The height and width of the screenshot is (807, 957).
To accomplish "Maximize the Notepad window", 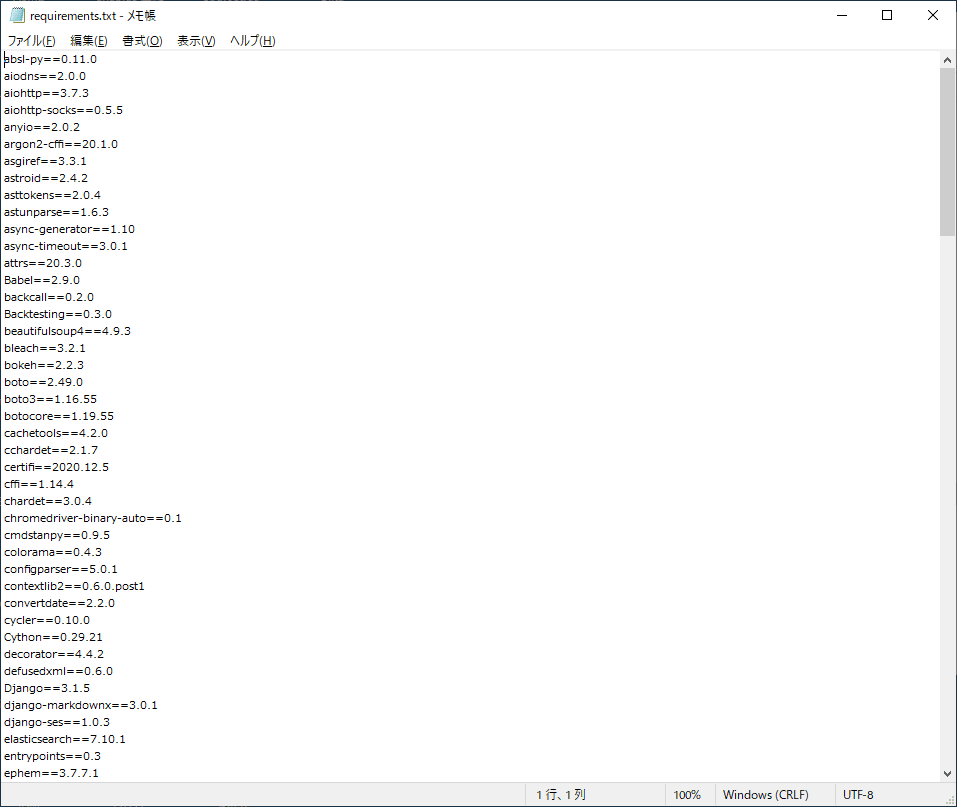I will click(x=887, y=15).
